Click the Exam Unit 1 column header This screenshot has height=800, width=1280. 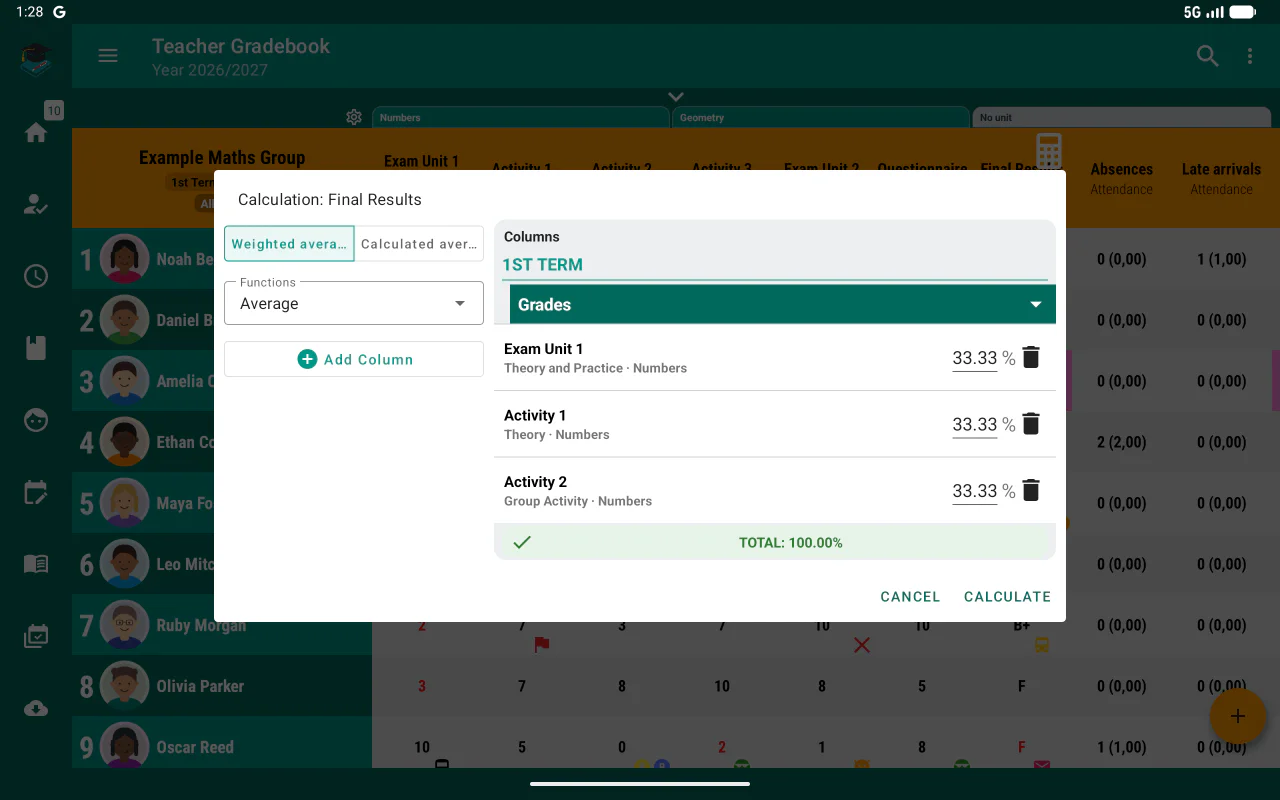point(421,161)
